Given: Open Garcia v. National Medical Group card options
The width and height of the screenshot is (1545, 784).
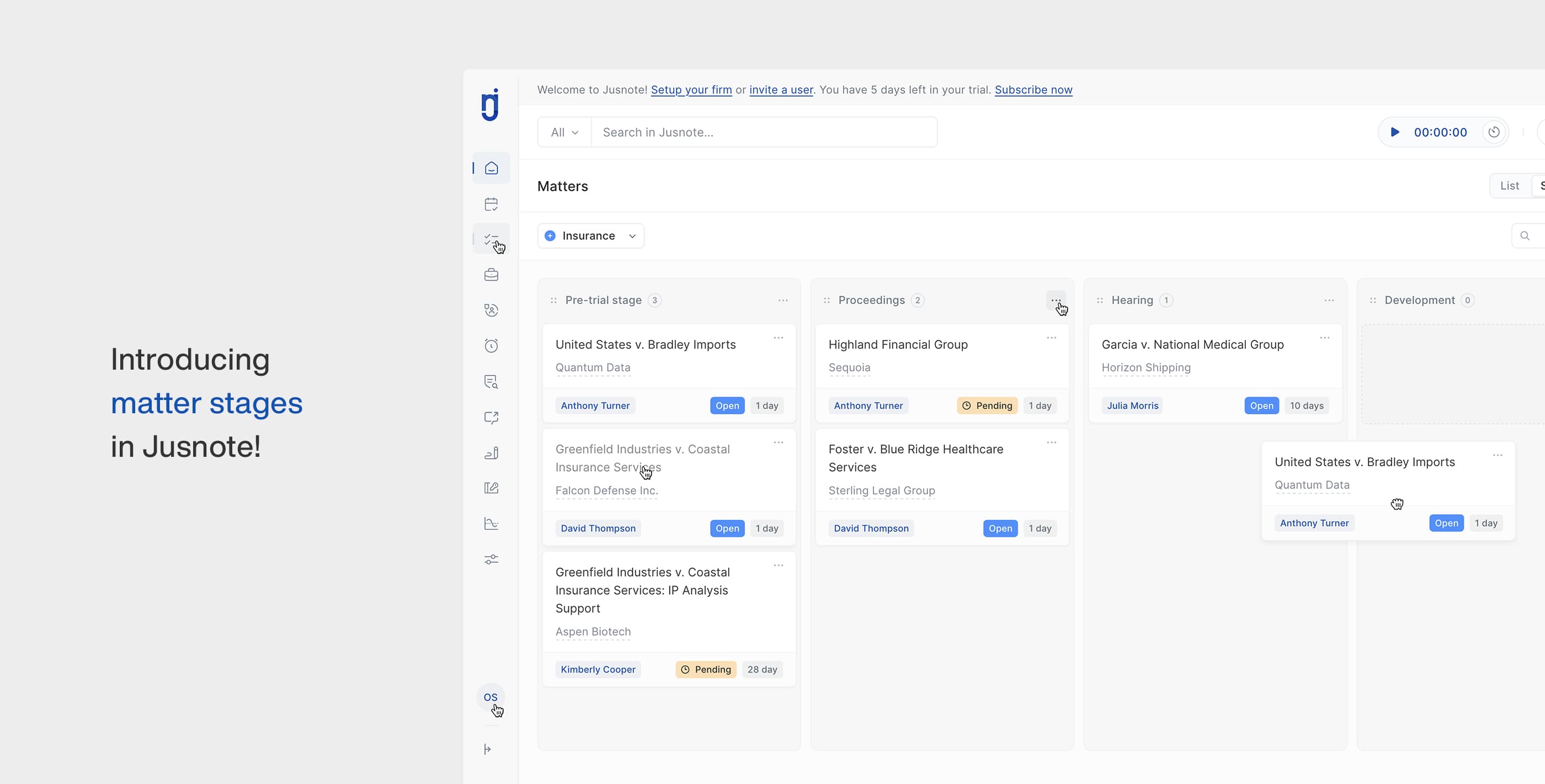Looking at the screenshot, I should [1325, 338].
